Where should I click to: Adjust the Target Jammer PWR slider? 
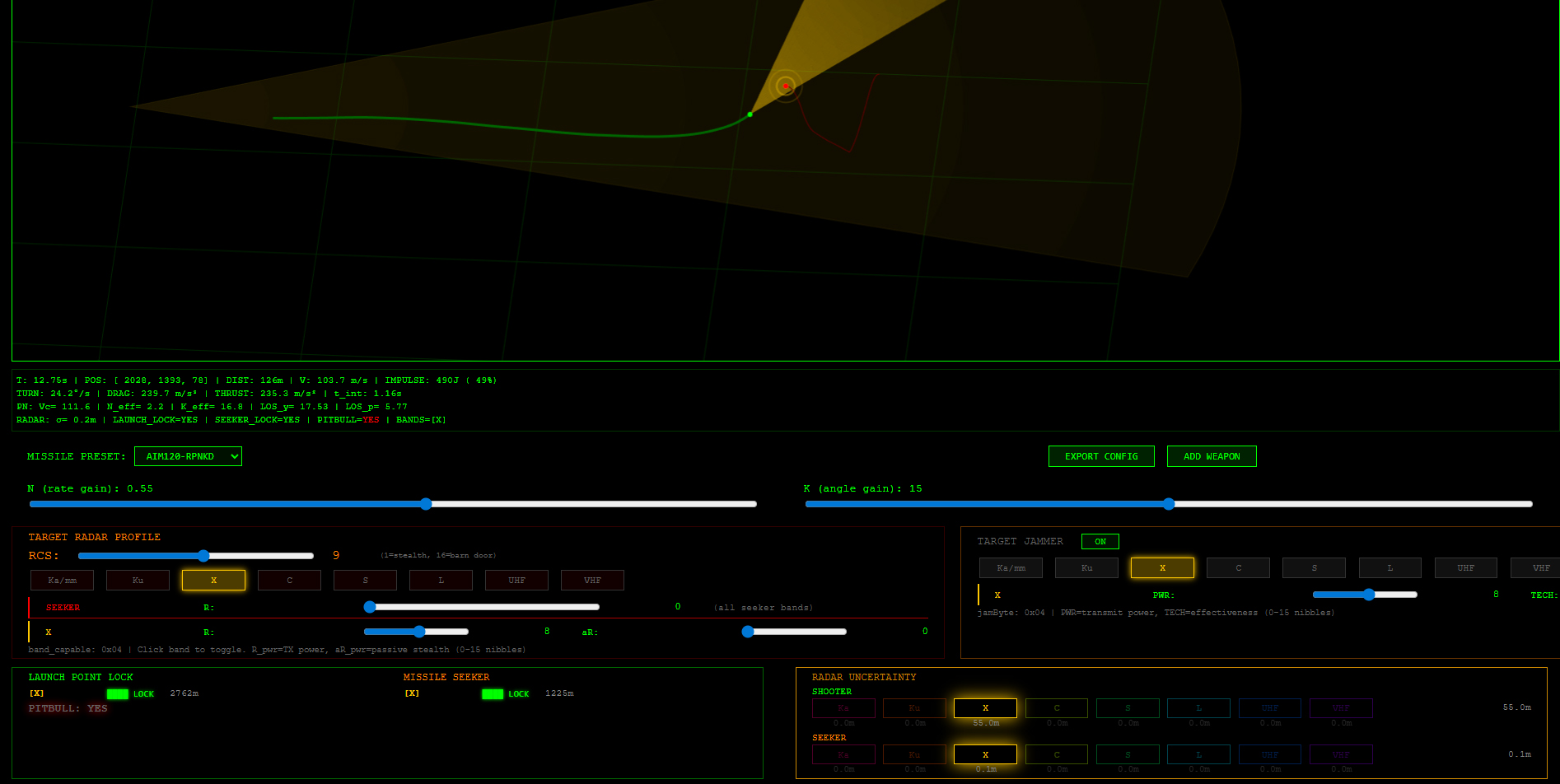[x=1368, y=595]
